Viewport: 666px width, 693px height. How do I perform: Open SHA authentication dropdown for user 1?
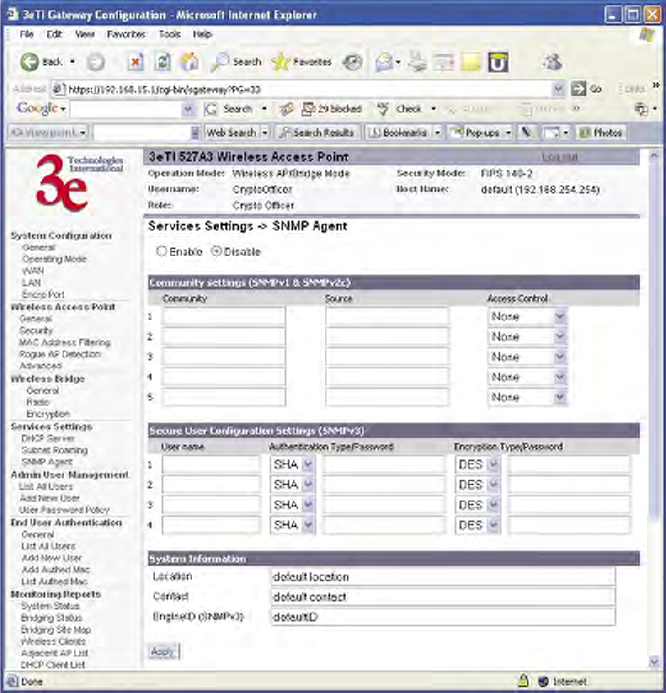click(308, 465)
